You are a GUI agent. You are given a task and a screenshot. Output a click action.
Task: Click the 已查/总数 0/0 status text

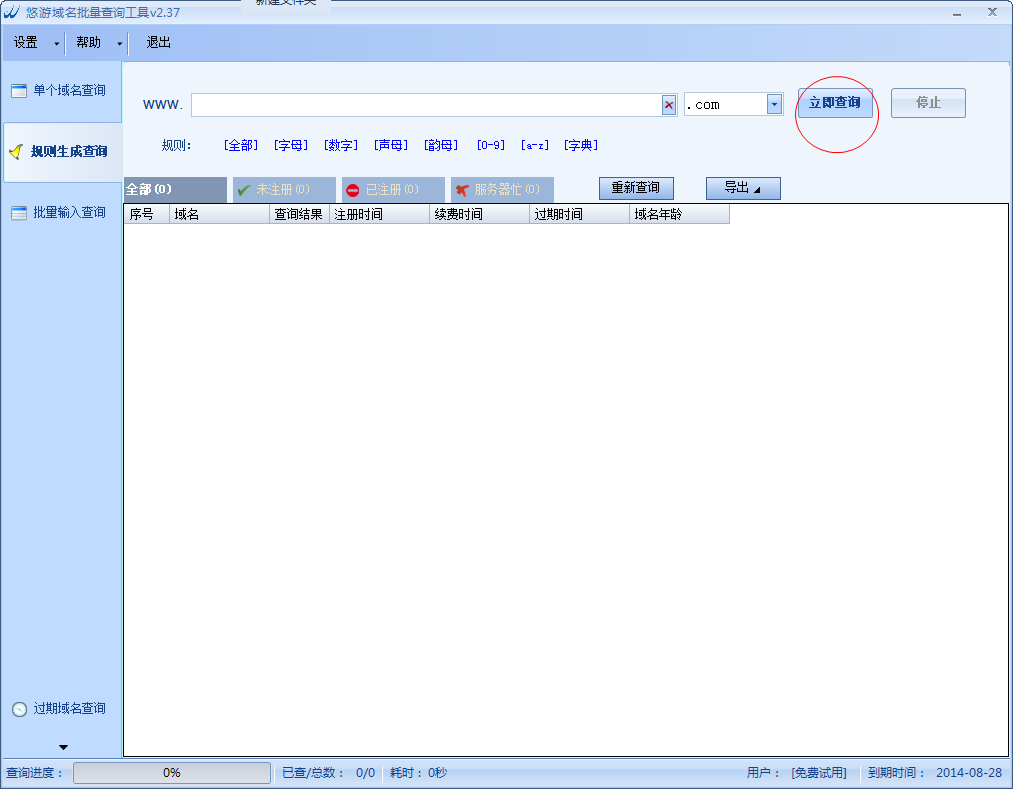[x=328, y=773]
